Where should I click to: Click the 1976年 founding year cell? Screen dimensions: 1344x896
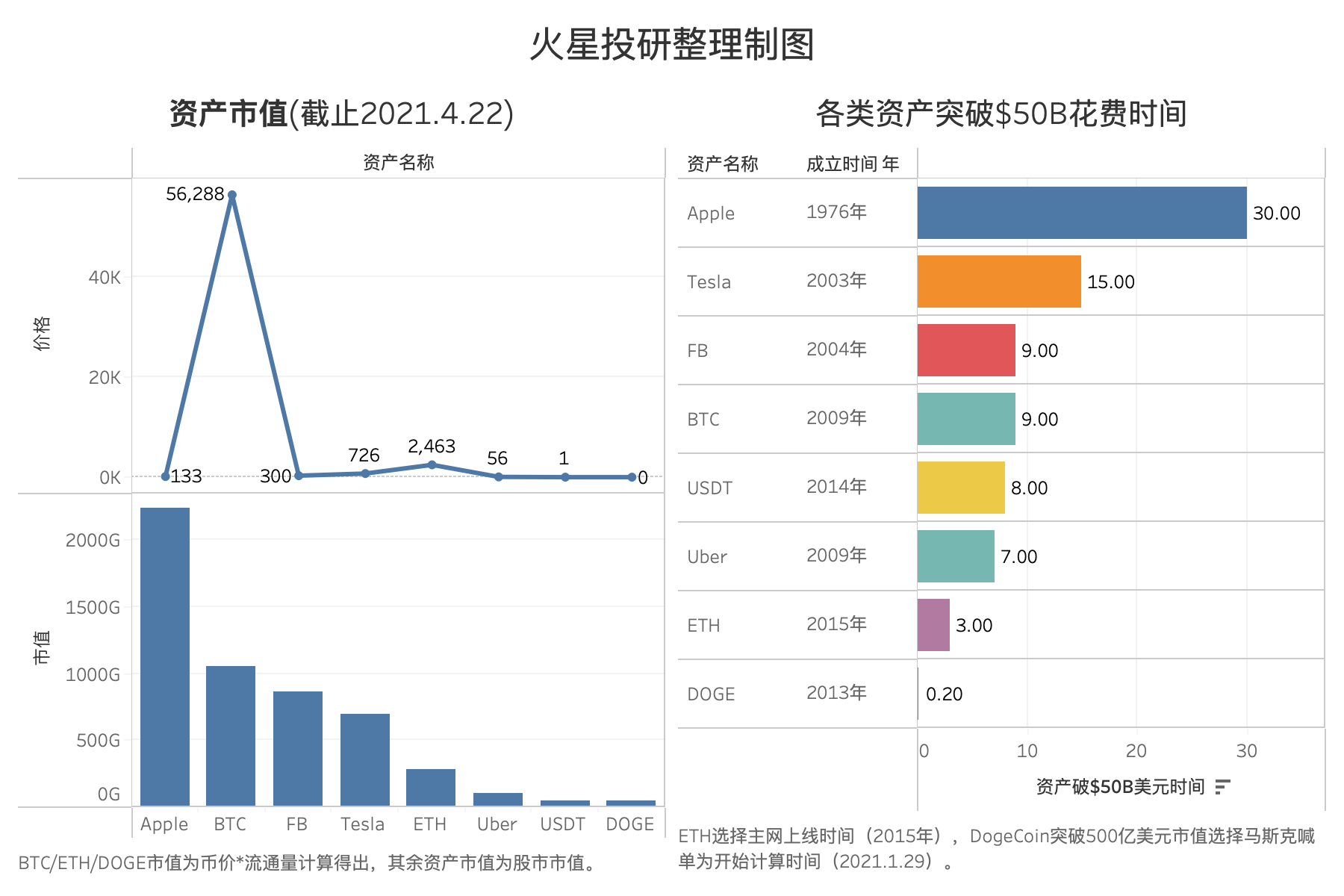[x=836, y=212]
